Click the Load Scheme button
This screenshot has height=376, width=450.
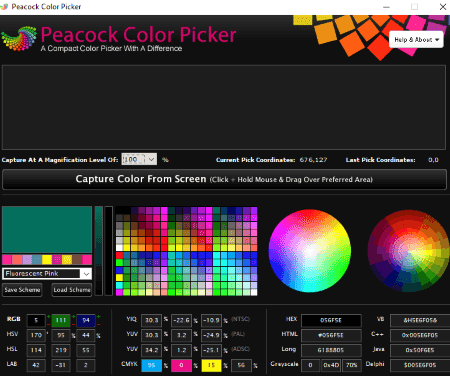click(x=72, y=290)
